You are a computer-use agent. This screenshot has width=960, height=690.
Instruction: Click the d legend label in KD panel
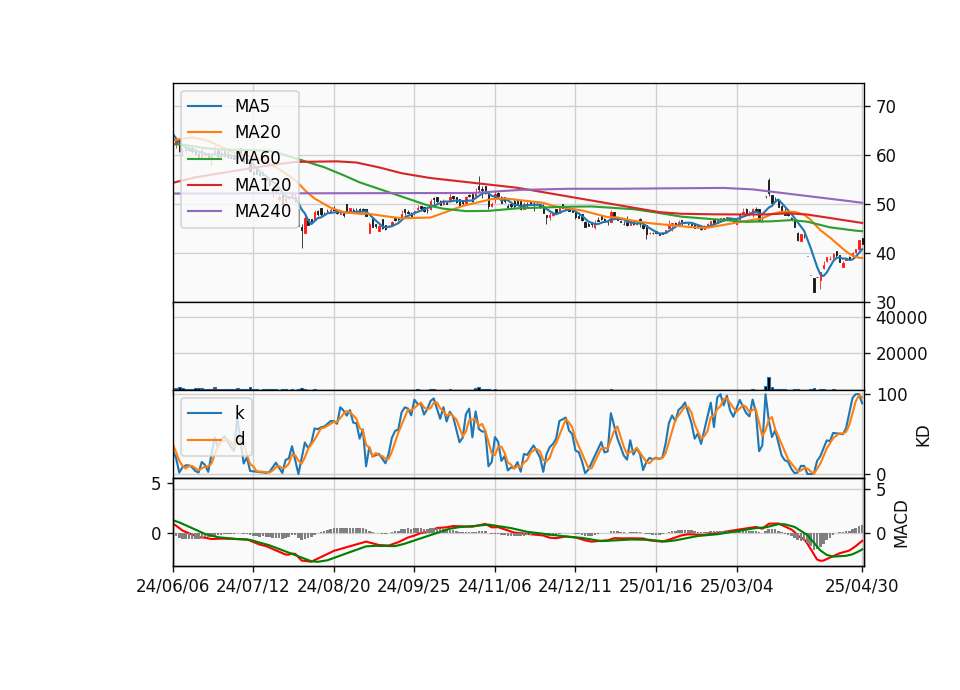point(240,439)
